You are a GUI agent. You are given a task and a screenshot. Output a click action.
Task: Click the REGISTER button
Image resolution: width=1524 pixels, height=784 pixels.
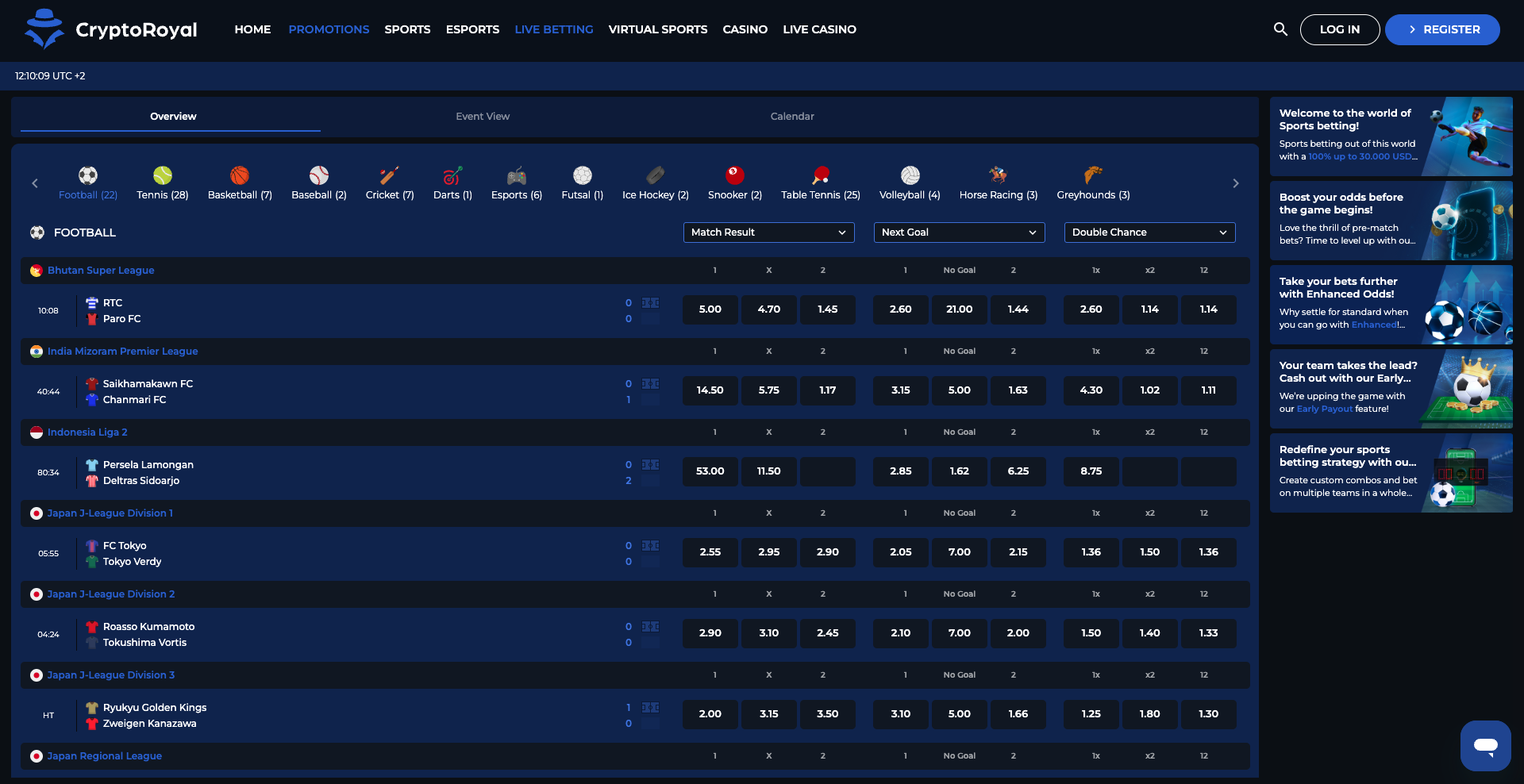point(1442,29)
